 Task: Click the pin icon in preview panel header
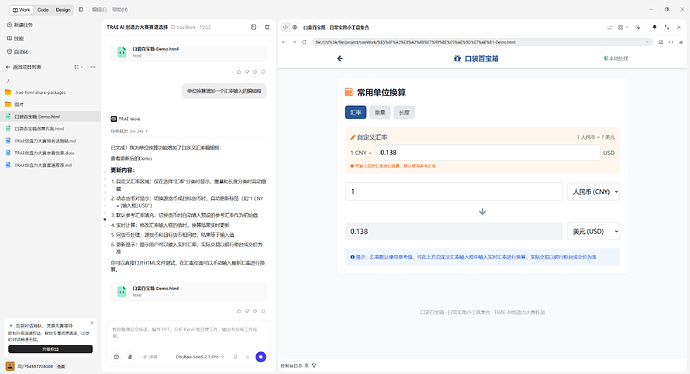click(654, 27)
